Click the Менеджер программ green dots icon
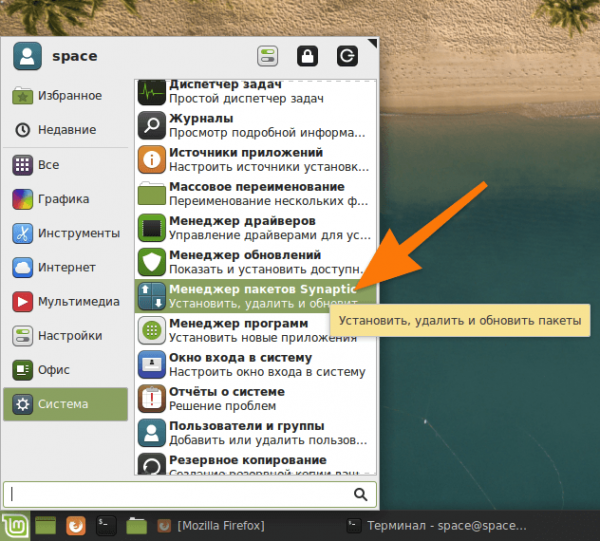Image resolution: width=600 pixels, height=541 pixels. coord(152,331)
